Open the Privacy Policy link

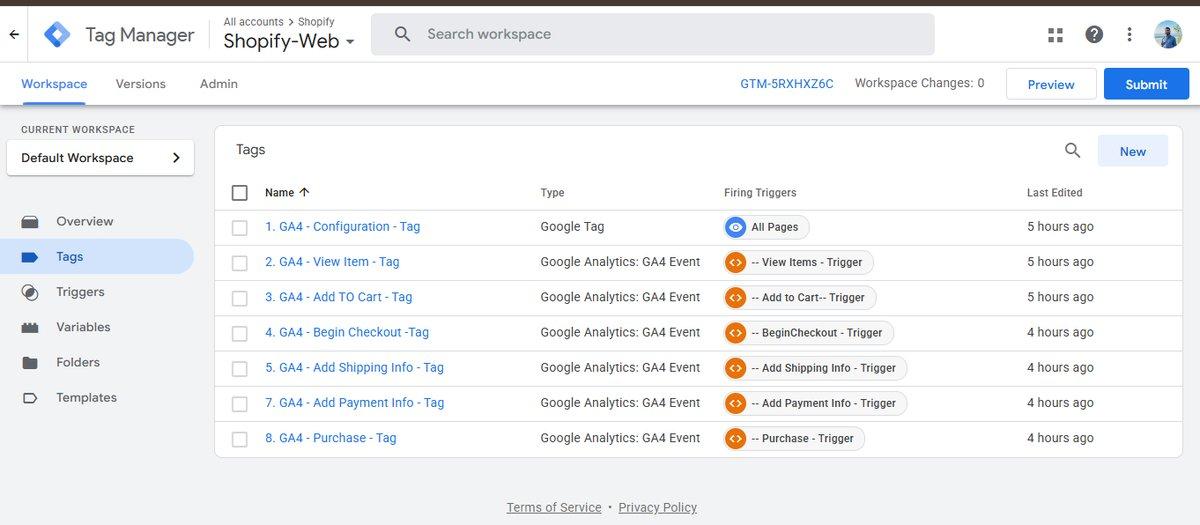pos(658,507)
